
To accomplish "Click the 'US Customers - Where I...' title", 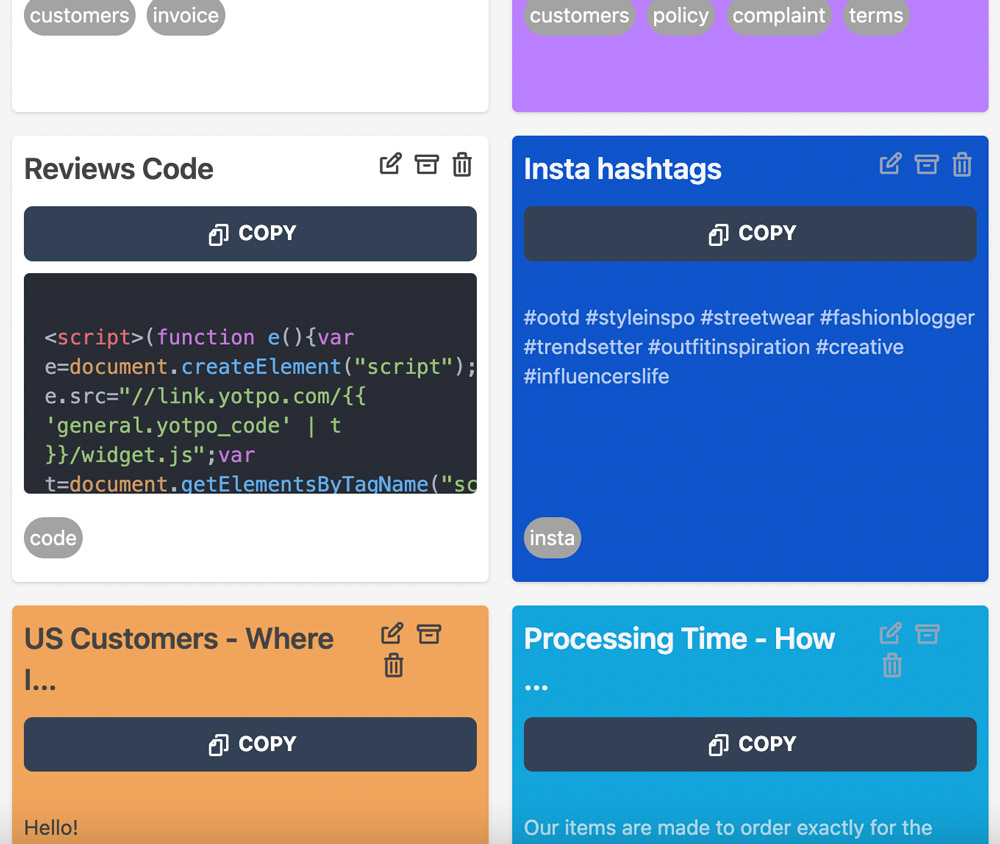I will pyautogui.click(x=179, y=659).
